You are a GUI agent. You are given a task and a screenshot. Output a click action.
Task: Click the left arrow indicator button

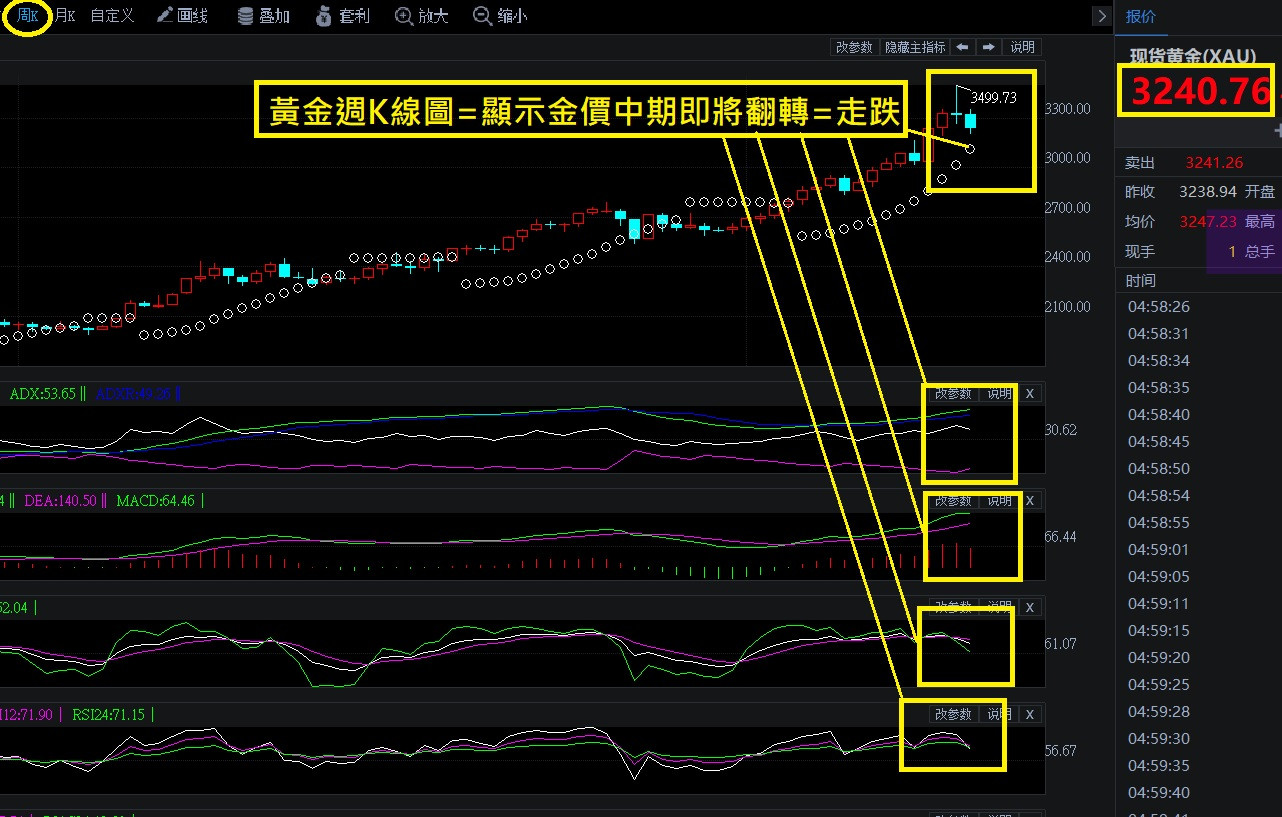tap(961, 47)
